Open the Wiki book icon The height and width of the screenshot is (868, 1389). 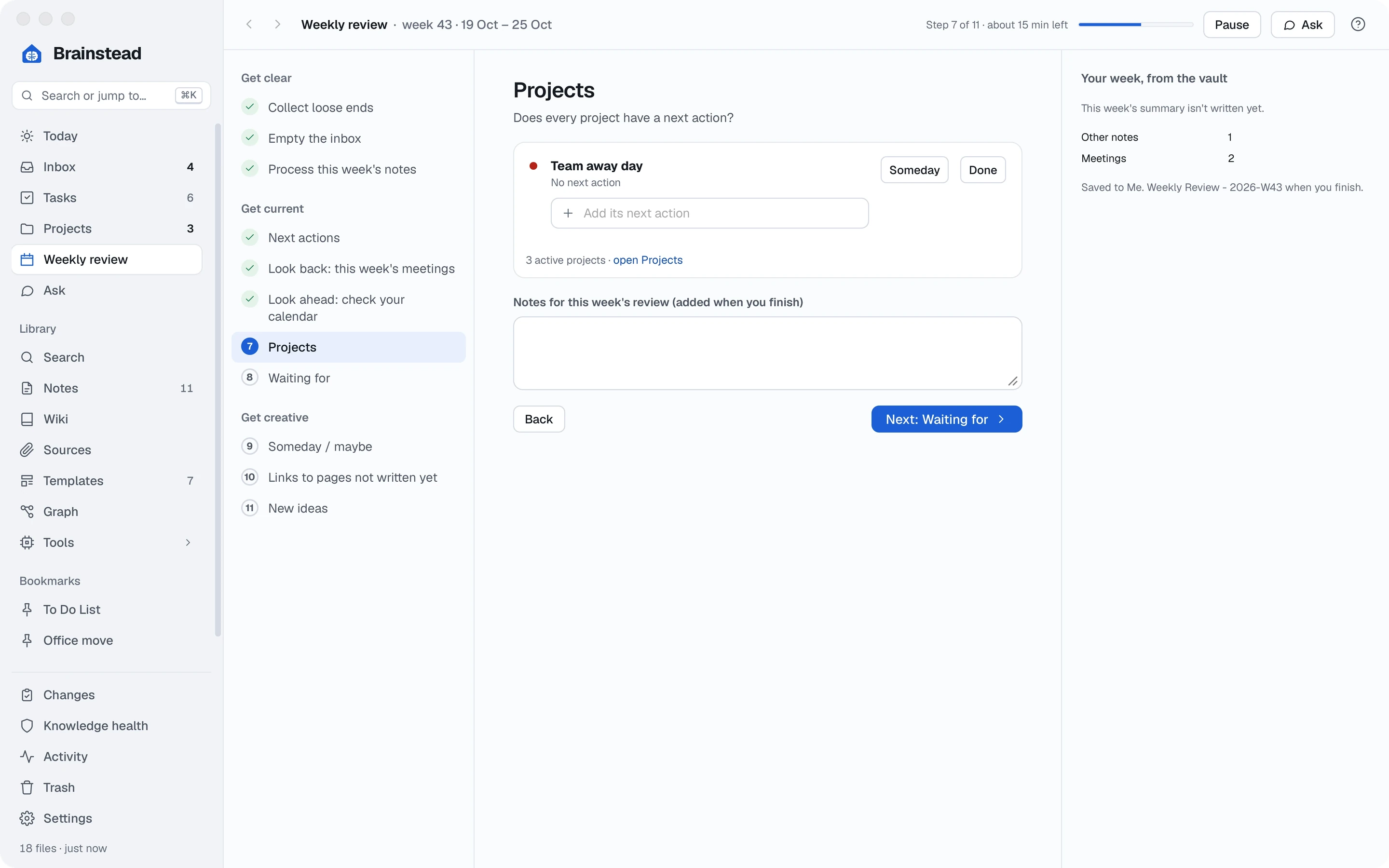[27, 419]
